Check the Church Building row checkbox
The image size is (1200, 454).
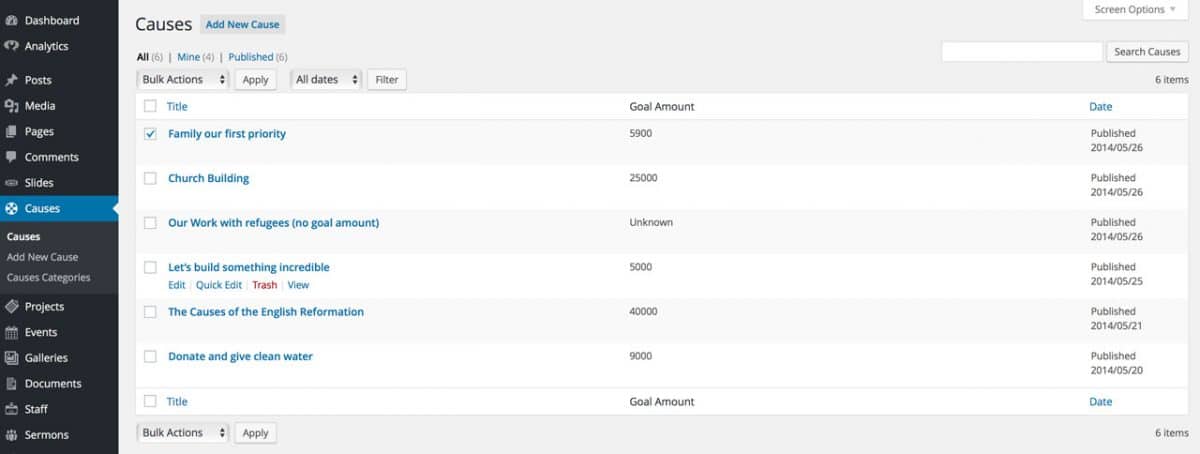click(150, 178)
